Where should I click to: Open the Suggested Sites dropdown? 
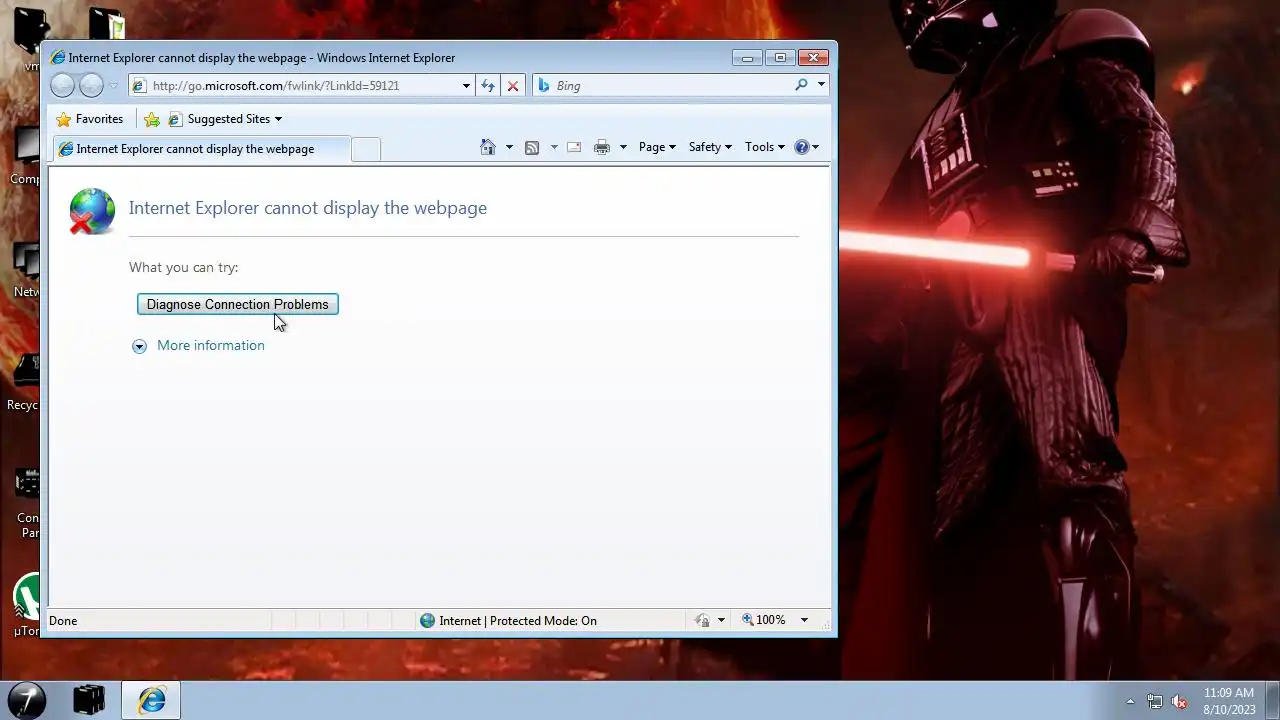coord(225,119)
